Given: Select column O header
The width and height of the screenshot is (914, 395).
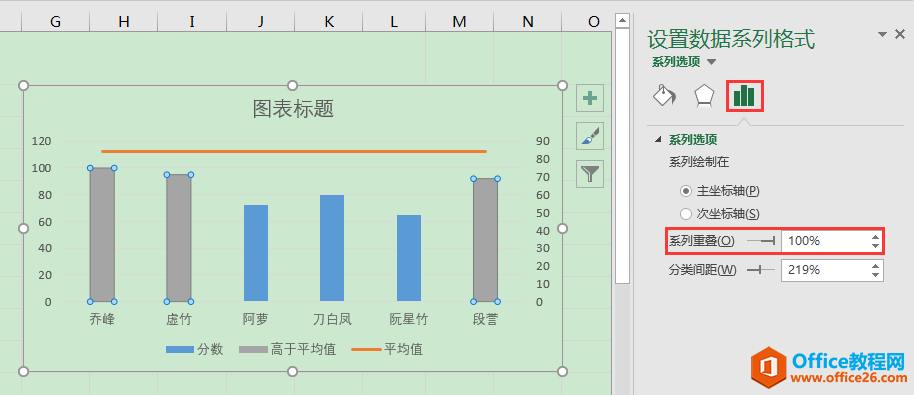Looking at the screenshot, I should coord(593,22).
